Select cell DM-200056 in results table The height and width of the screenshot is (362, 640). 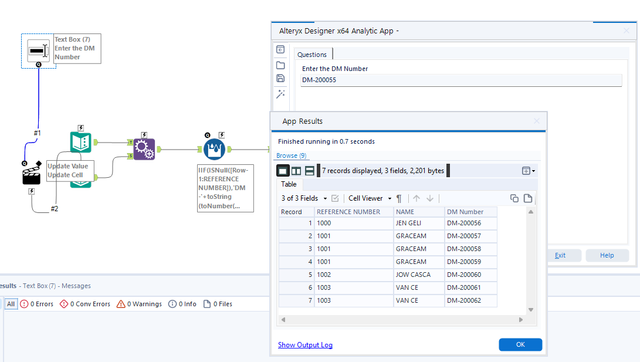click(471, 223)
